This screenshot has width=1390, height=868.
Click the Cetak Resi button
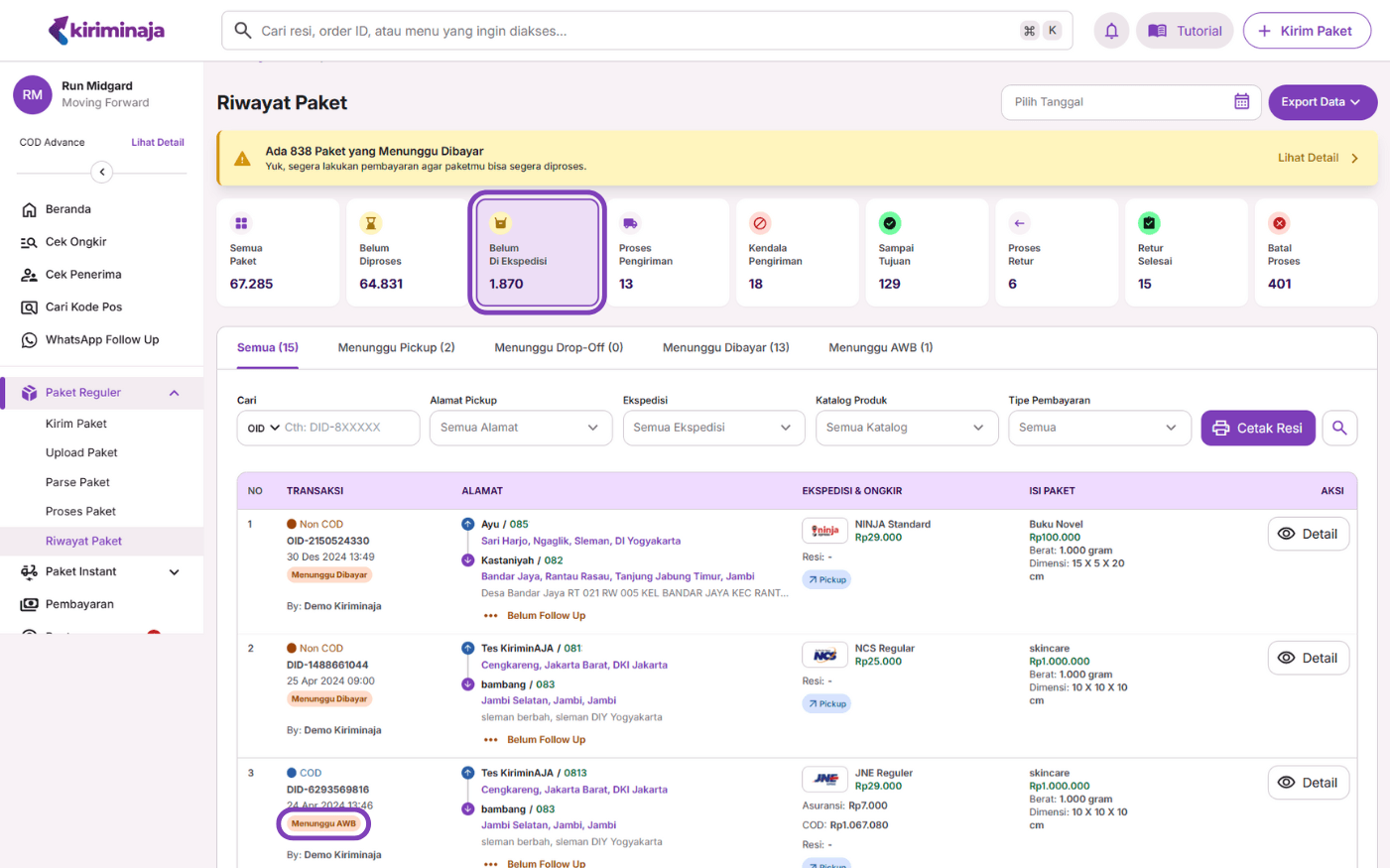(x=1257, y=428)
